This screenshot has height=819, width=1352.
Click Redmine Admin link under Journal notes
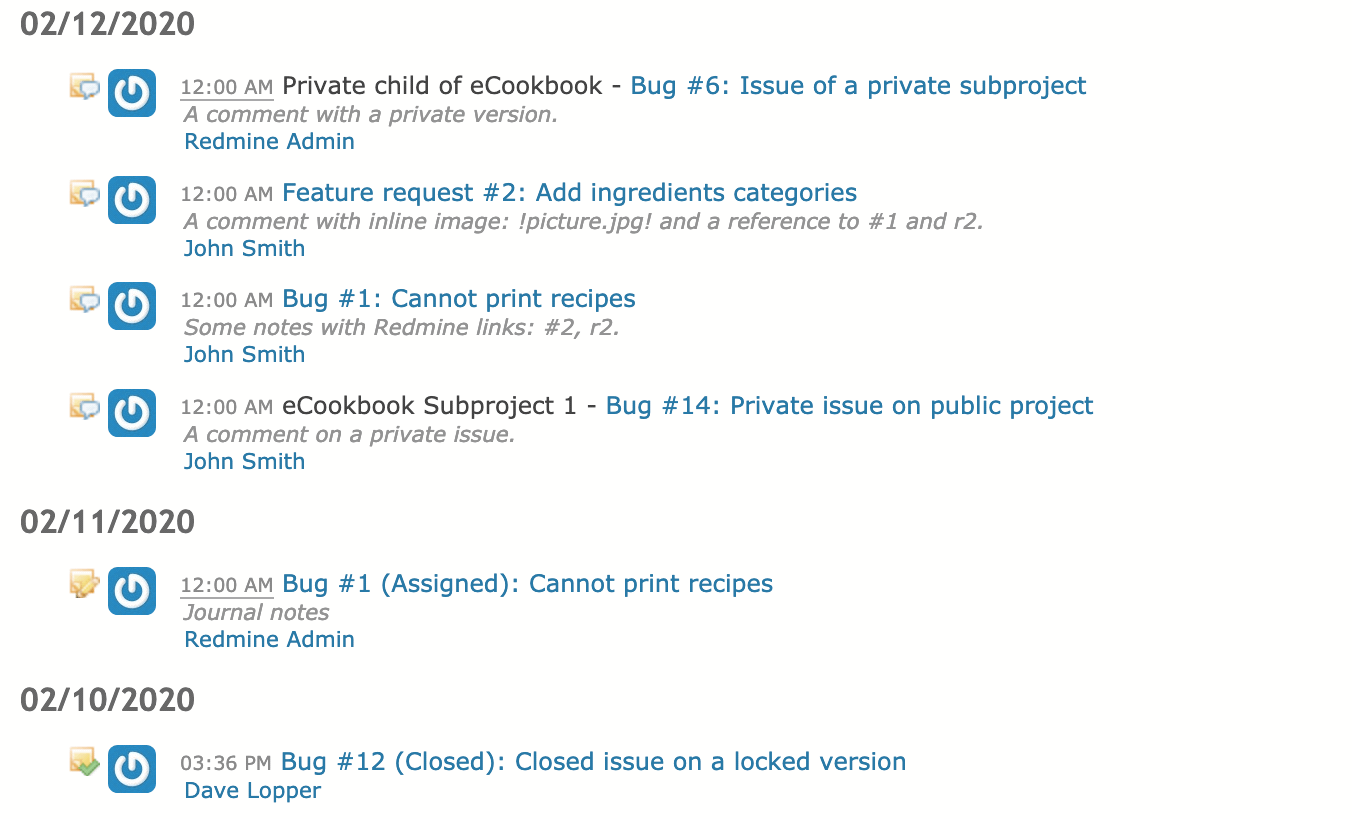coord(270,640)
